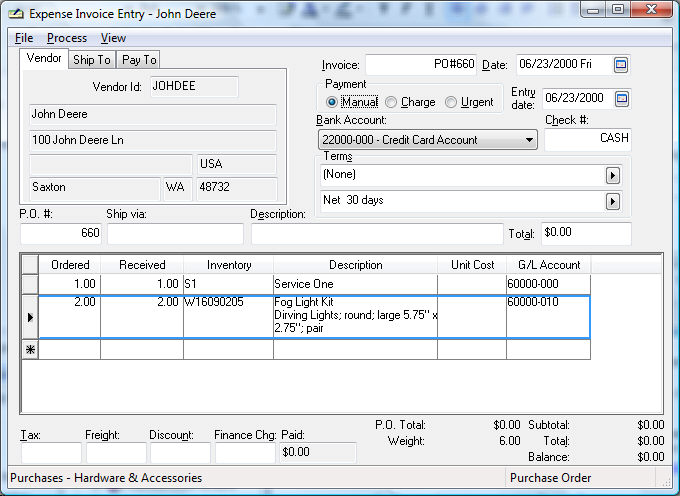Click the Received column header
This screenshot has height=496, width=680.
tap(142, 264)
